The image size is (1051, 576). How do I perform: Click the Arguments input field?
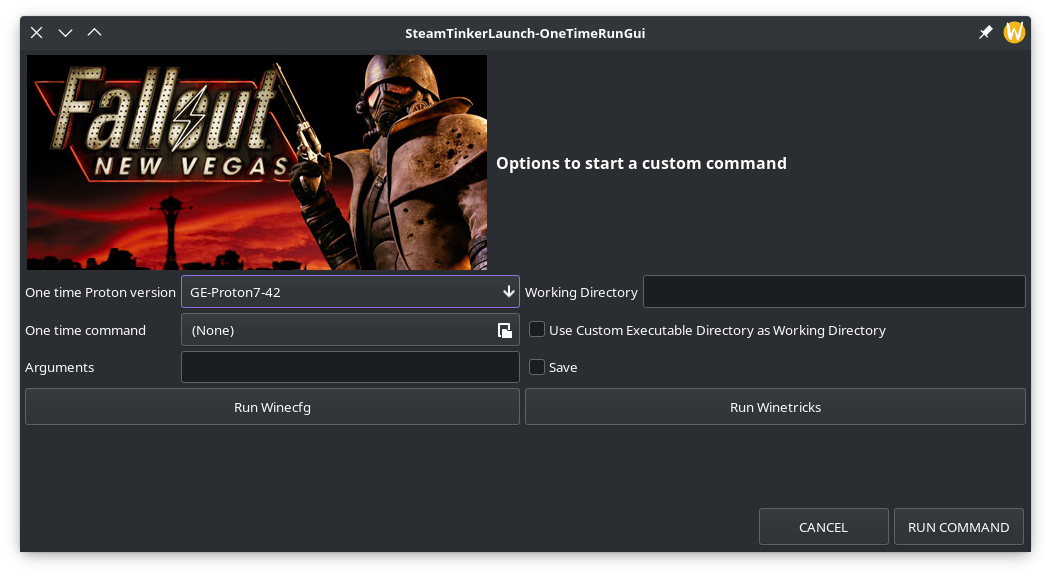(x=350, y=367)
